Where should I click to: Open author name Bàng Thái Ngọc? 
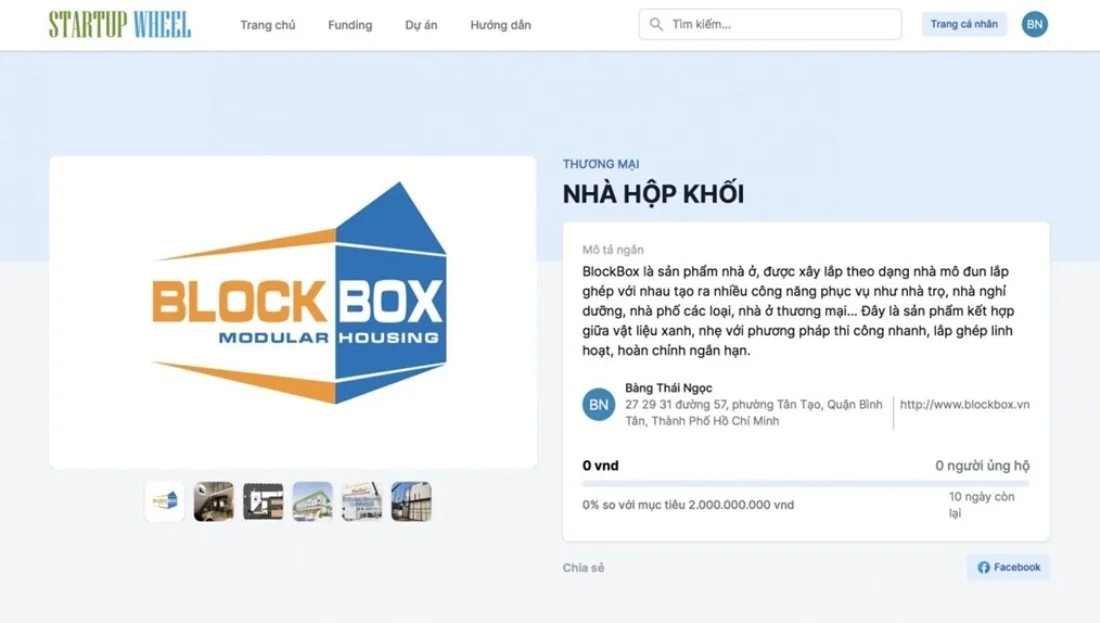(x=669, y=388)
